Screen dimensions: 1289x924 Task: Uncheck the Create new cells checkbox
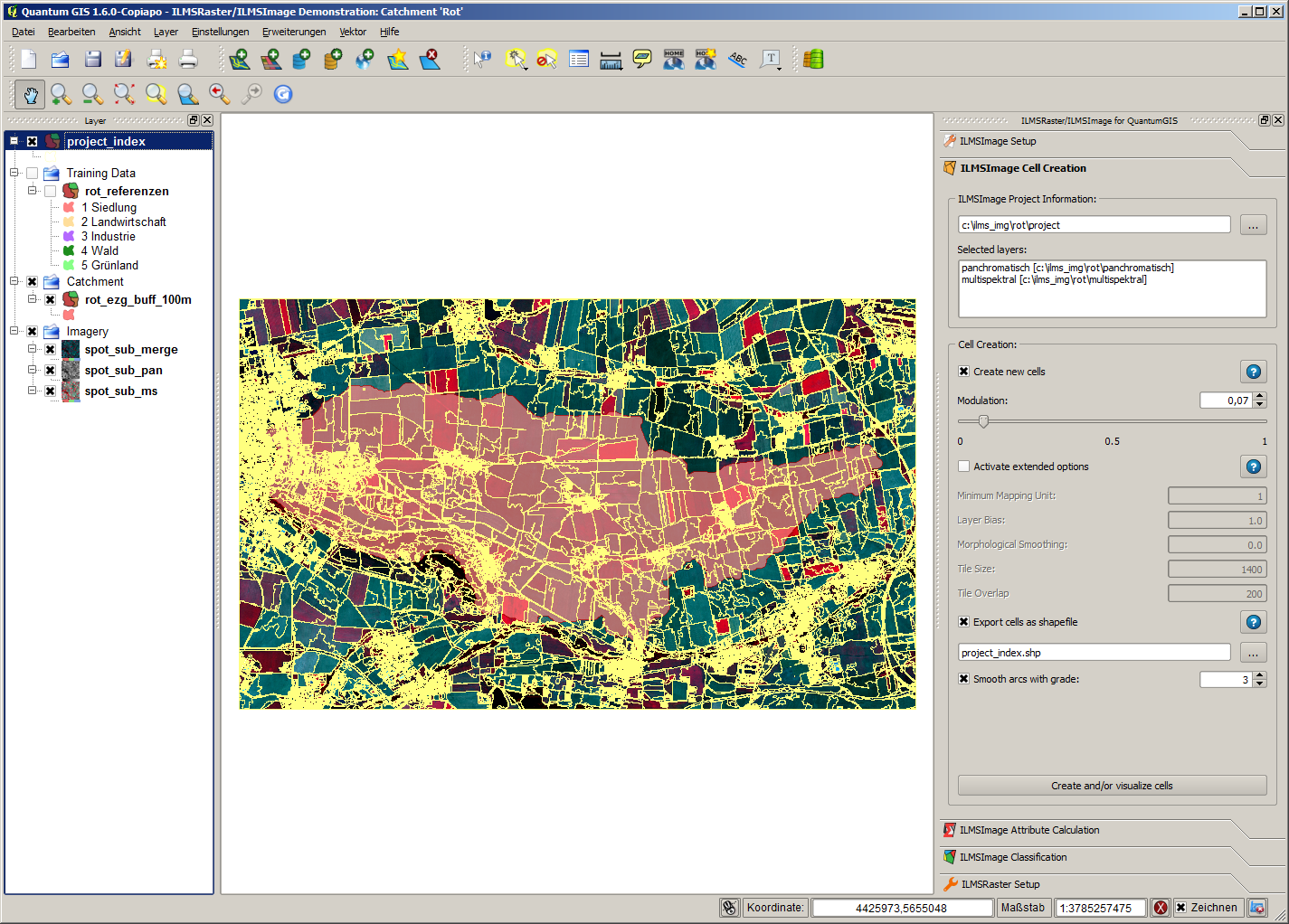[964, 372]
